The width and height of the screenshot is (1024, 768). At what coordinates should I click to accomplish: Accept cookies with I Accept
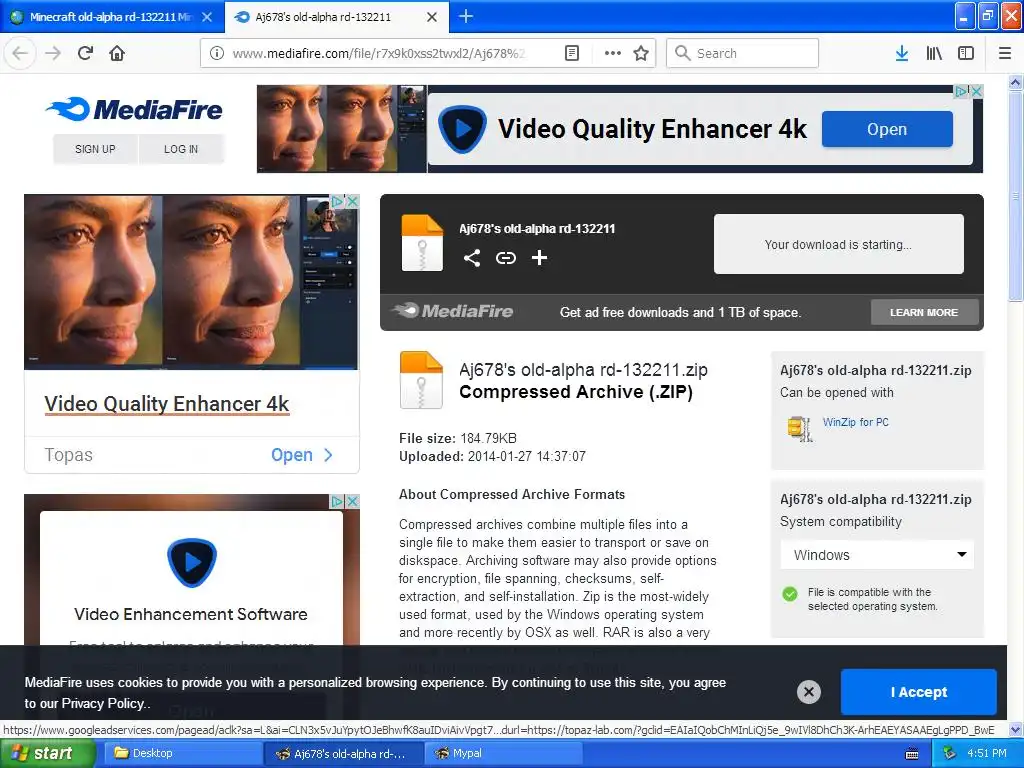tap(919, 692)
